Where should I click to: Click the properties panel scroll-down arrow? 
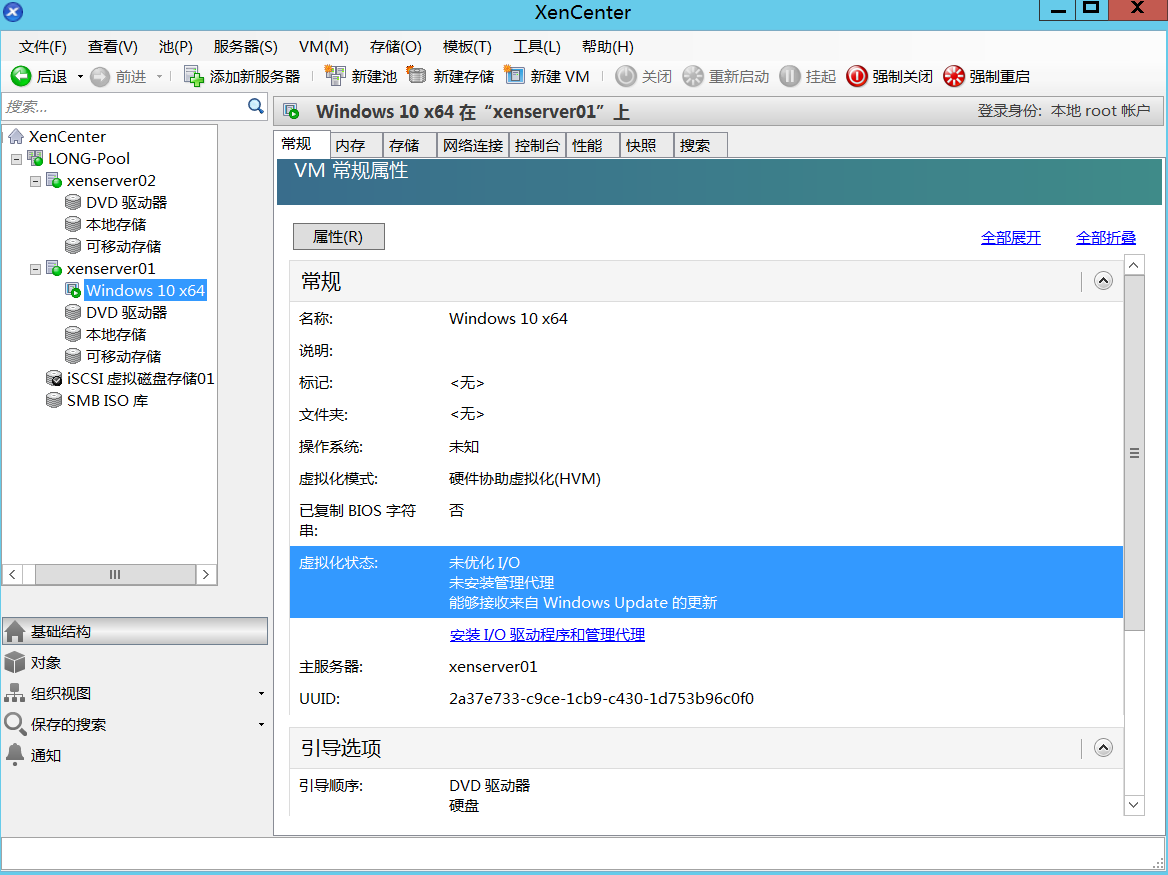tap(1134, 805)
